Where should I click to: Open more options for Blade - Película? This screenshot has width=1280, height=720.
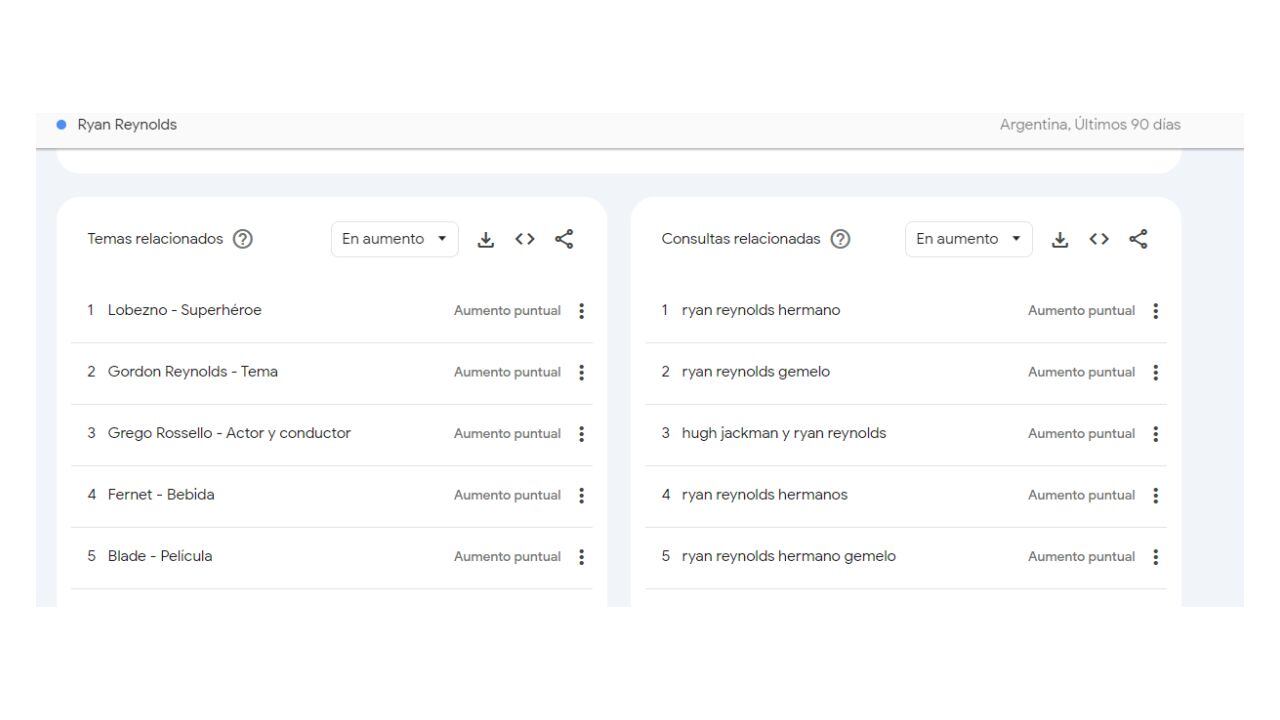582,557
